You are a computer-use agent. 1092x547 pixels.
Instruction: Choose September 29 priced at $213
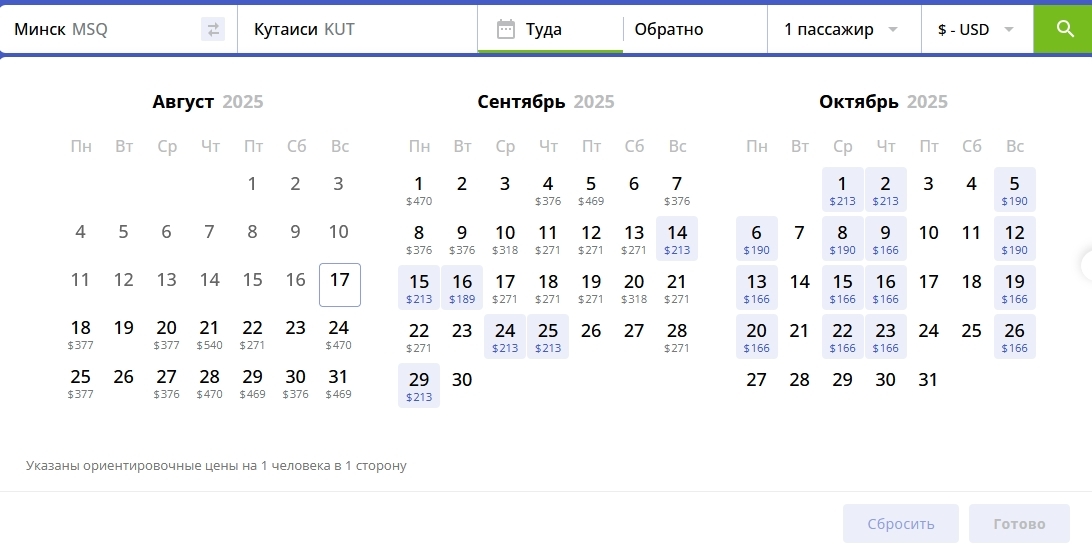[x=419, y=385]
